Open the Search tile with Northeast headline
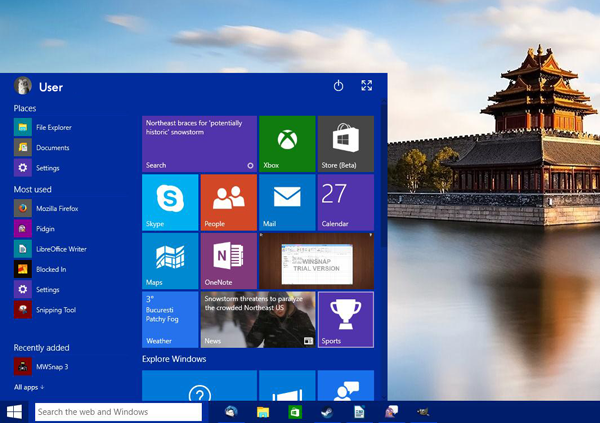 click(x=199, y=144)
